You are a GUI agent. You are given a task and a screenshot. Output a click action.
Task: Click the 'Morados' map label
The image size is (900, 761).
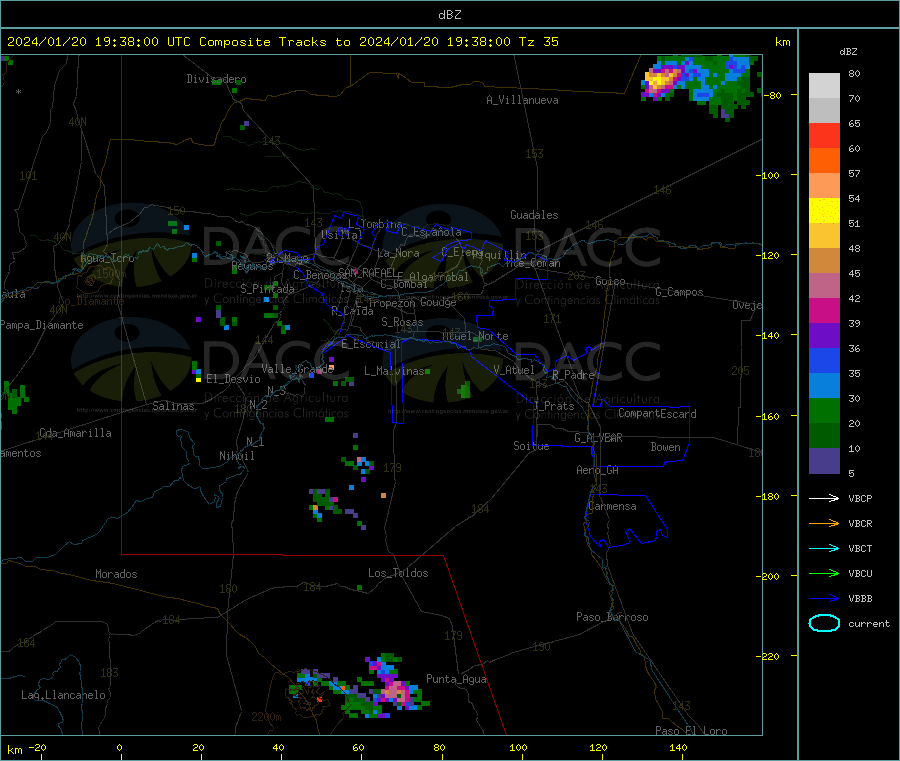[x=116, y=574]
